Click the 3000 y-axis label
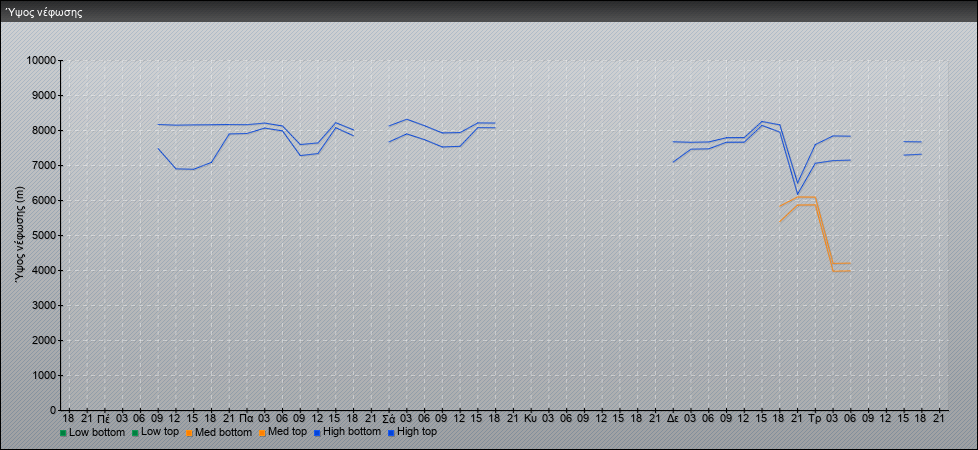Image resolution: width=978 pixels, height=450 pixels. (44, 305)
